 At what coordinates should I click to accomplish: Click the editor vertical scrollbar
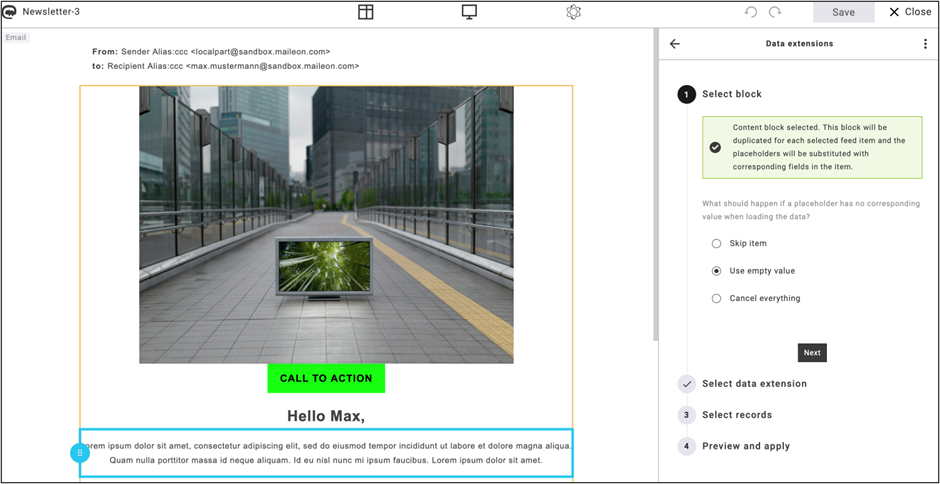pos(656,183)
